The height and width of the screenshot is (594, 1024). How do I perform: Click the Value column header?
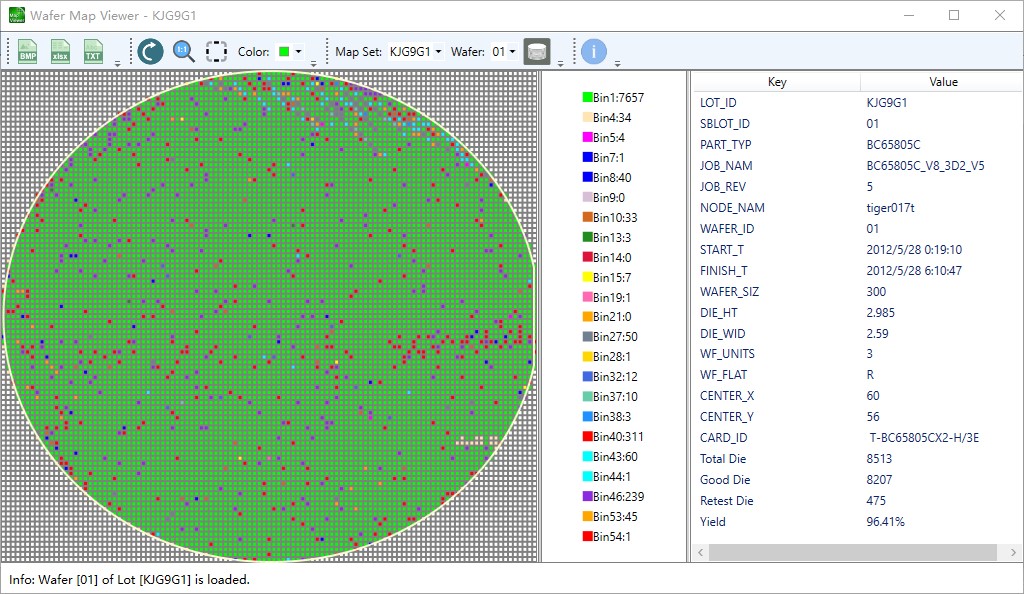[942, 82]
